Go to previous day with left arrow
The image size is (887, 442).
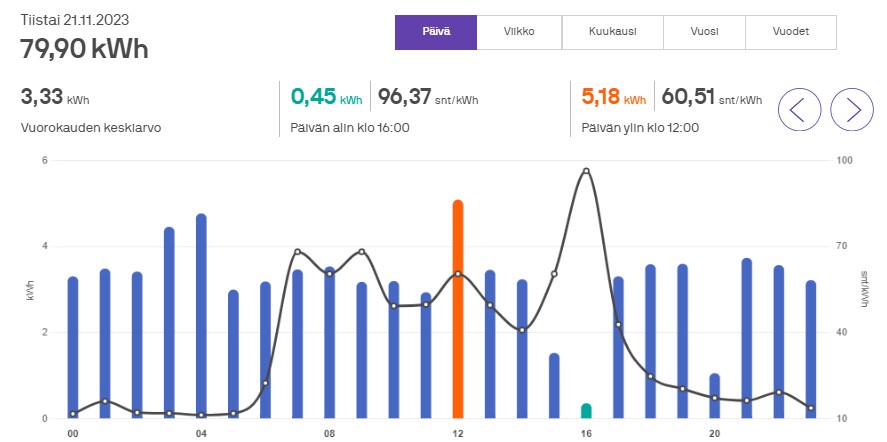pos(799,108)
